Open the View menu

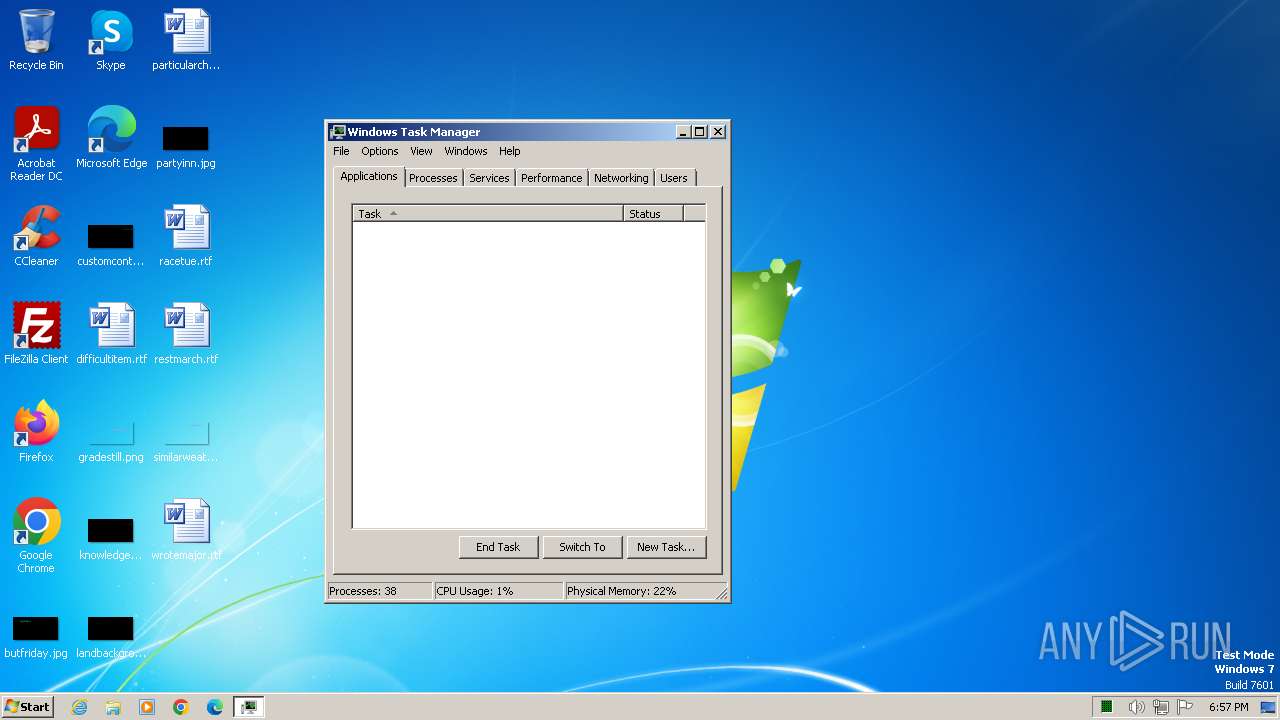pyautogui.click(x=421, y=151)
